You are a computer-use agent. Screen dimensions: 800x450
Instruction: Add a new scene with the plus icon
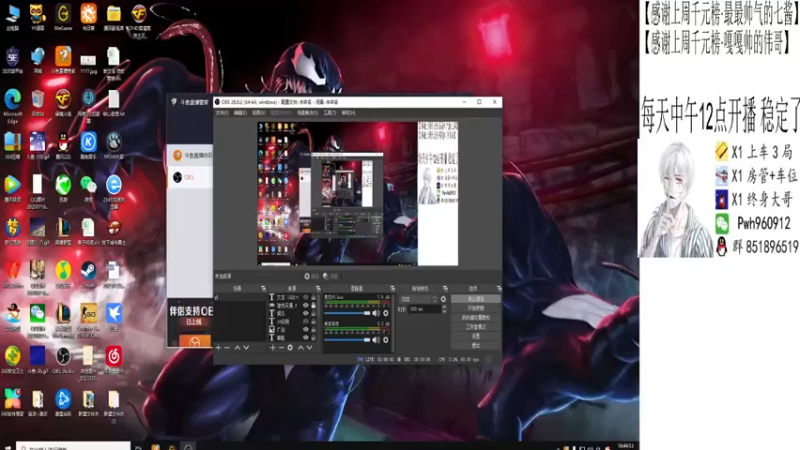pos(218,347)
